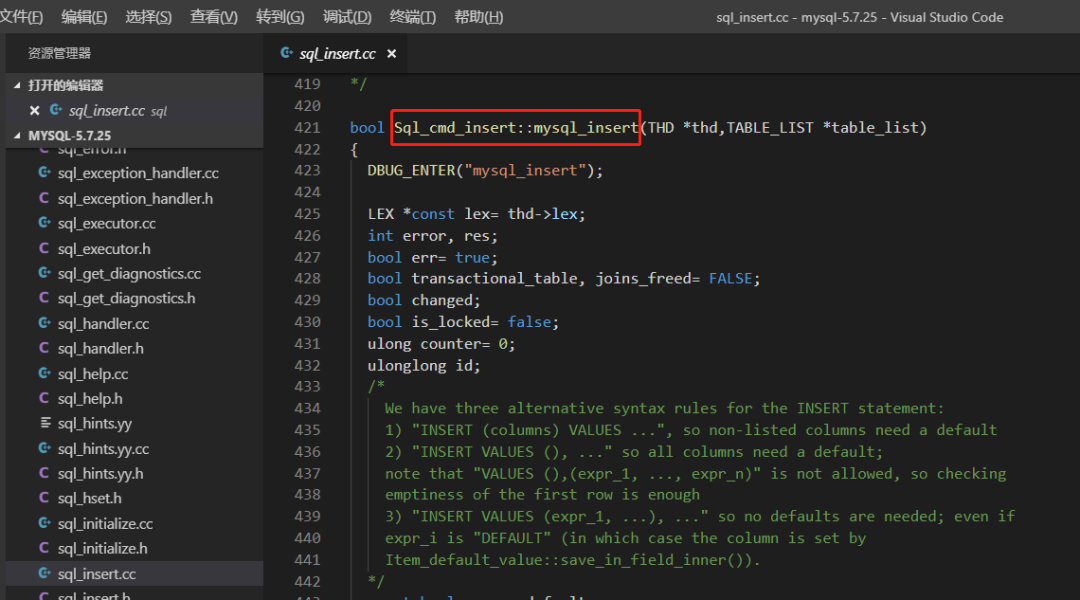Click the 资源管理器 panel title
The width and height of the screenshot is (1080, 600).
(x=59, y=54)
